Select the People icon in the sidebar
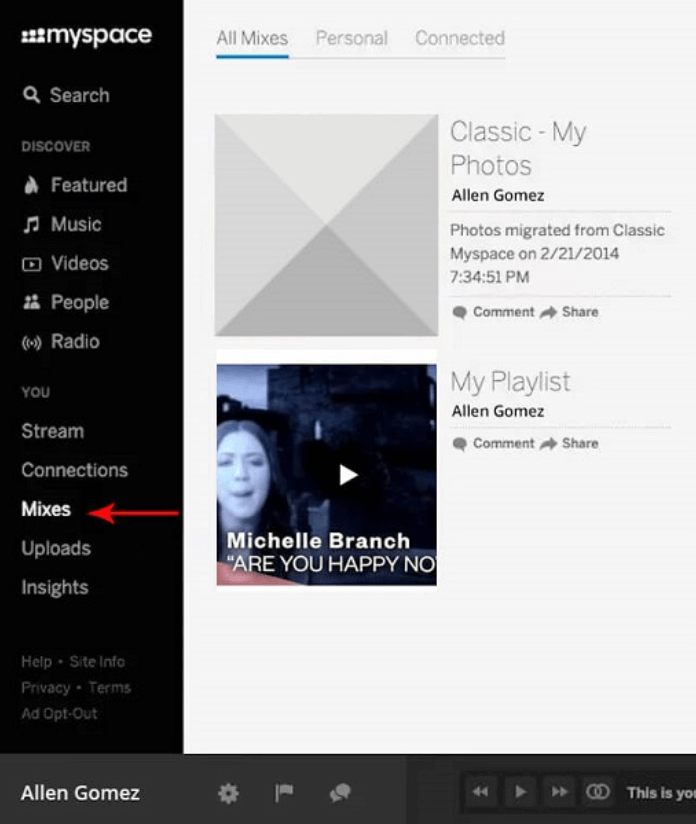 31,302
